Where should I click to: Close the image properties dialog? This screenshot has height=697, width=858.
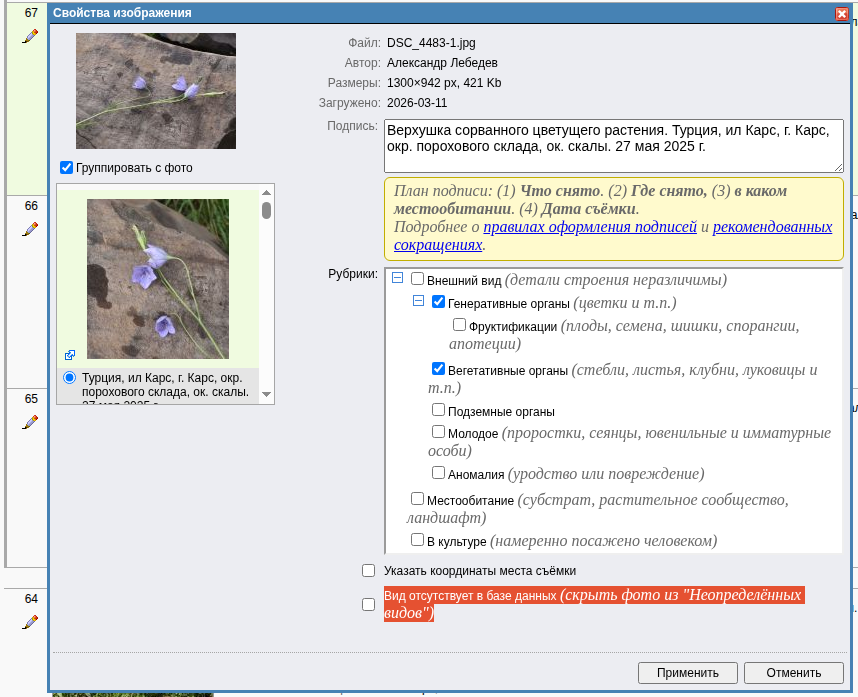click(x=841, y=14)
